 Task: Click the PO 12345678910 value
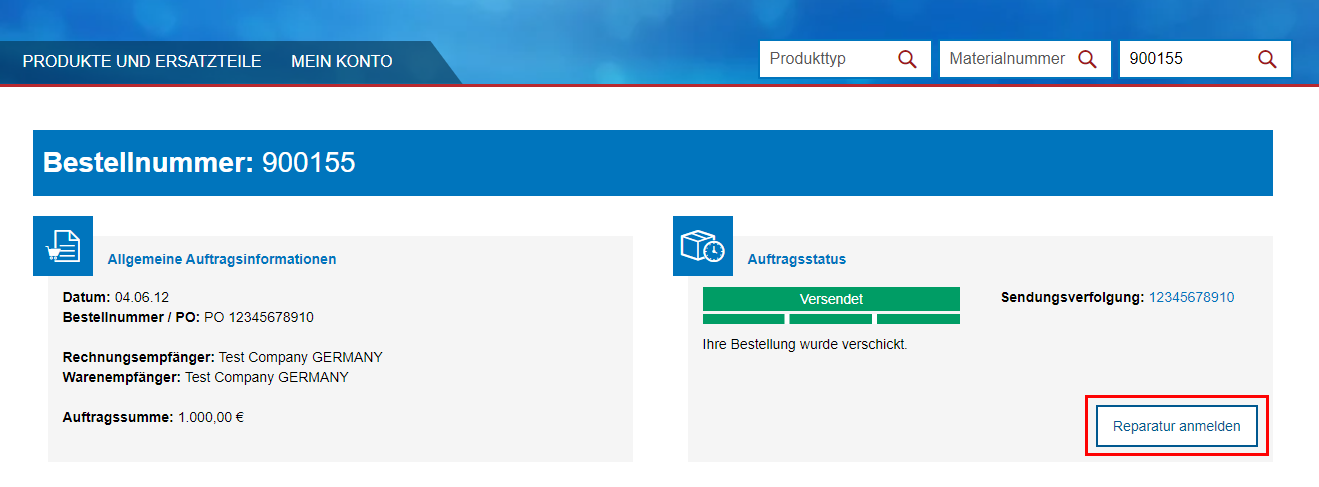pos(259,317)
